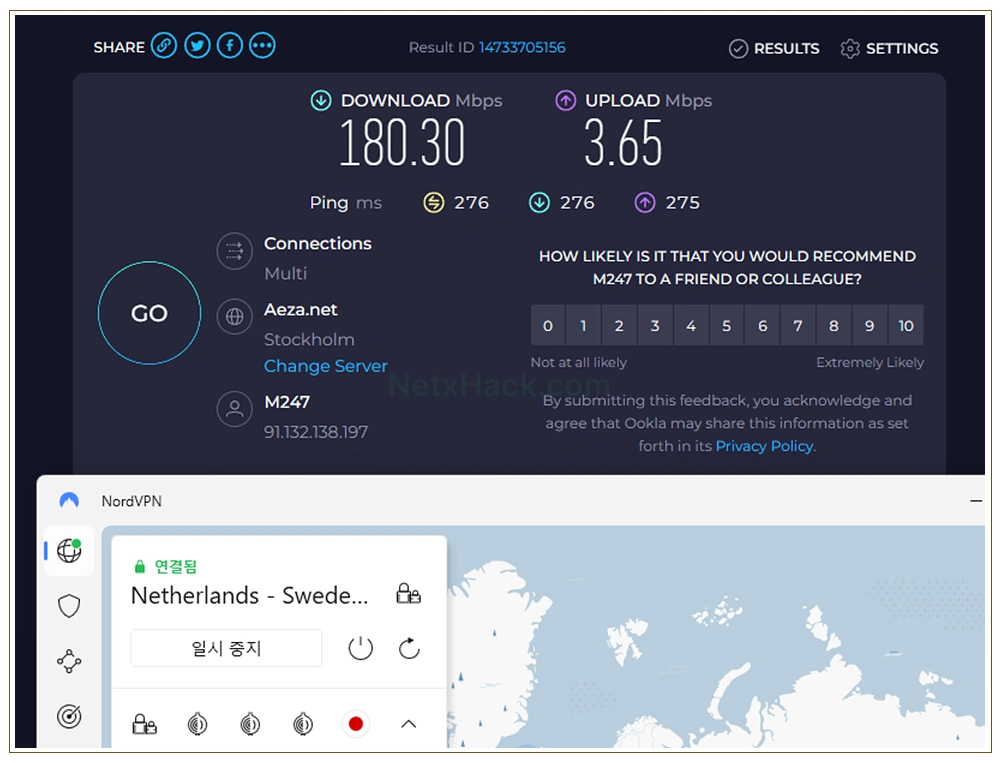This screenshot has height=763, width=1000.
Task: Select rating 2 for recommendation
Action: click(619, 325)
